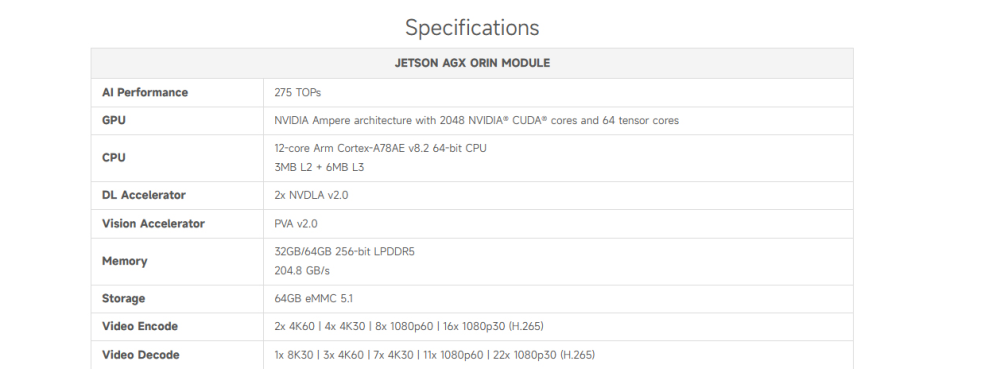
Task: Click the 3MB L2 + 6MB L3 text
Action: pos(319,168)
